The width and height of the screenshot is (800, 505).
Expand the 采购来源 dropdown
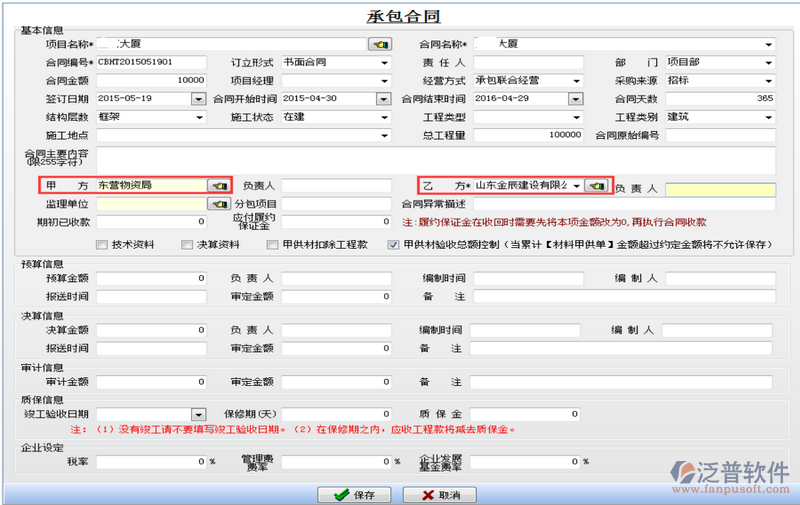click(768, 80)
